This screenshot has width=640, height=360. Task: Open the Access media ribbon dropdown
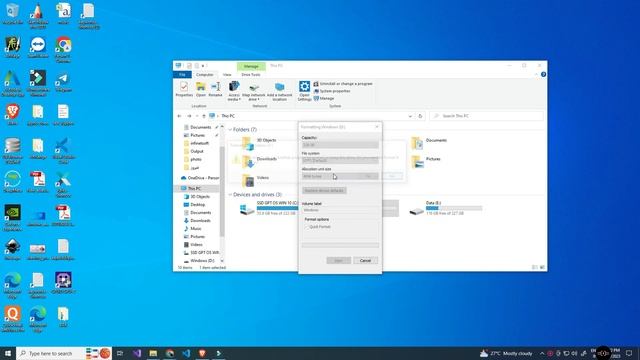(x=234, y=91)
